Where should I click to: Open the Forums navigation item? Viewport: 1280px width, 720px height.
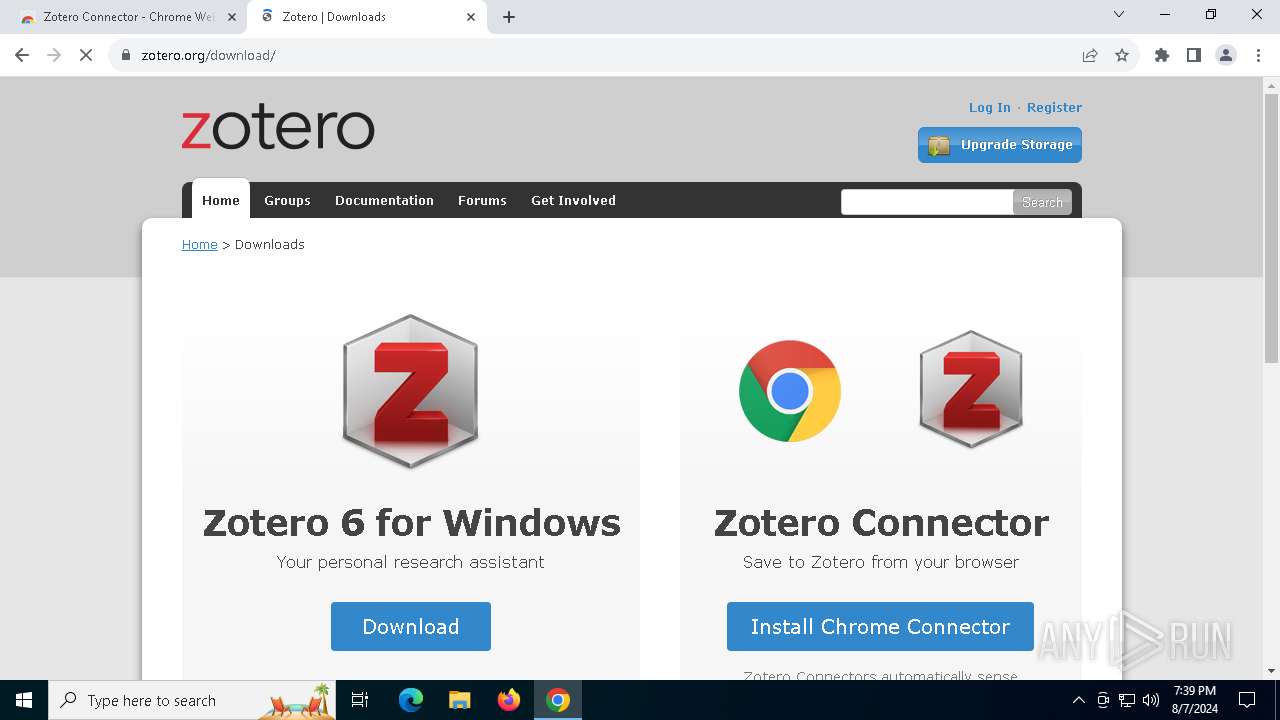coord(482,200)
